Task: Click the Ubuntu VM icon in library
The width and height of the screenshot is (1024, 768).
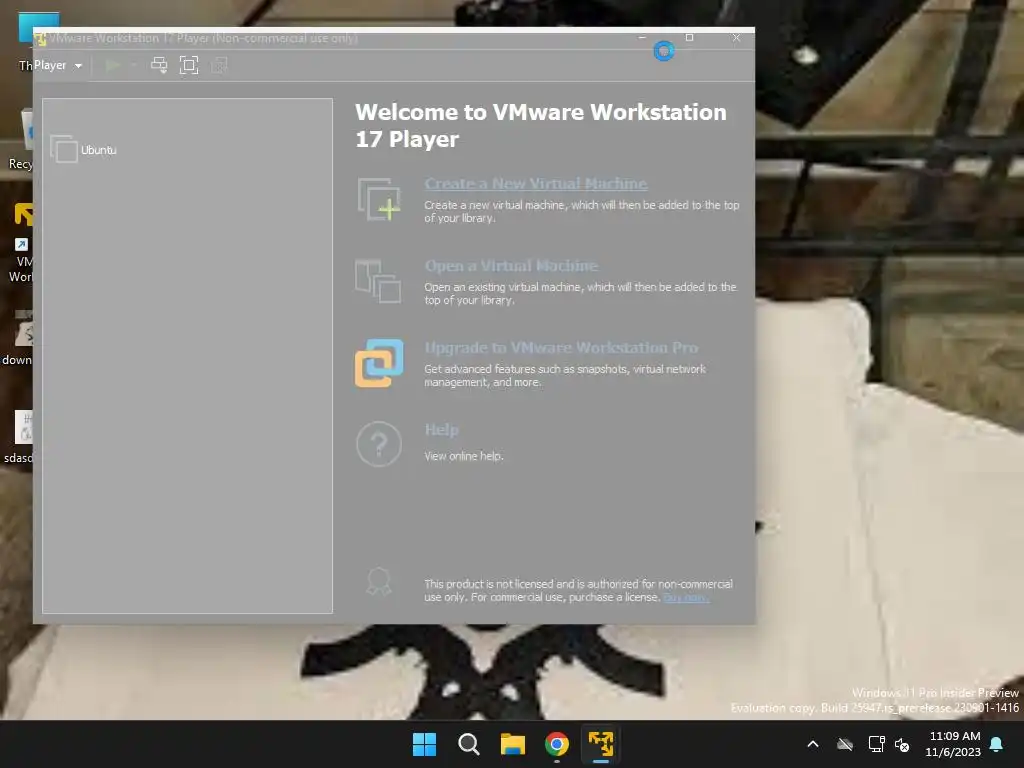Action: coord(64,149)
